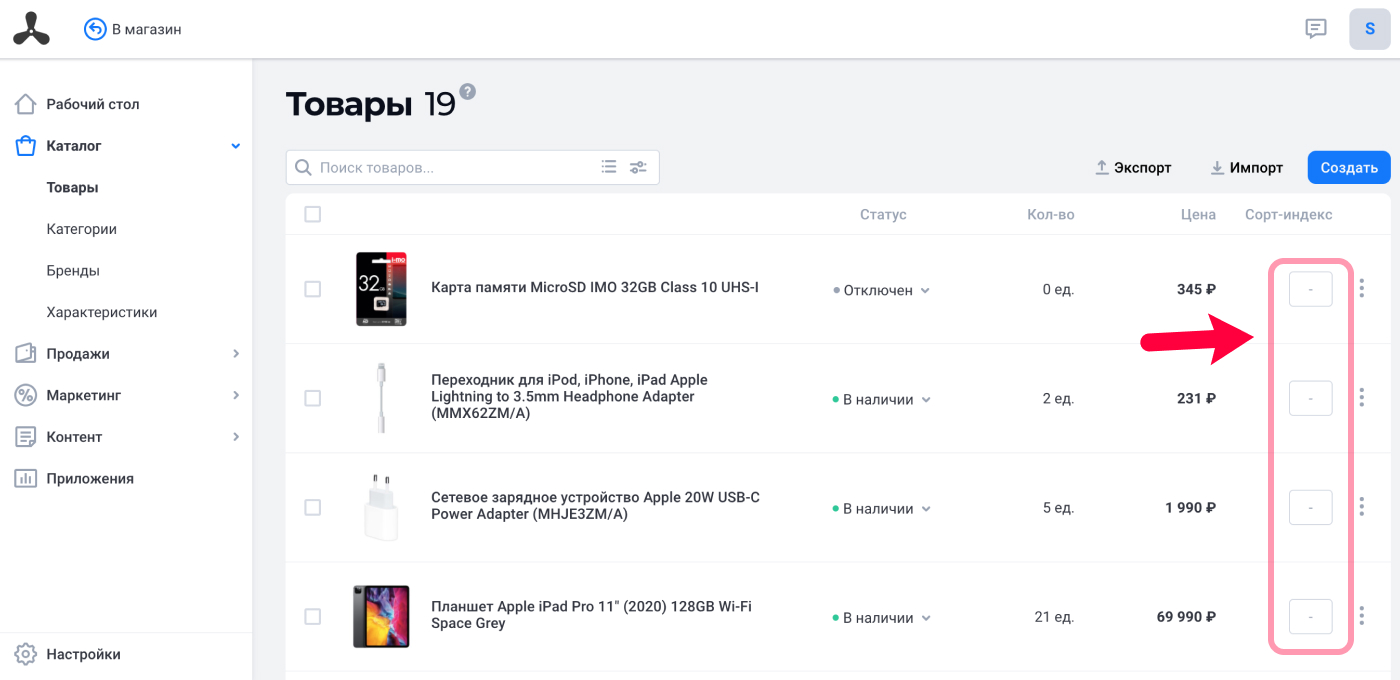This screenshot has width=1400, height=680.
Task: Click the Экспорт button label
Action: pyautogui.click(x=1142, y=168)
